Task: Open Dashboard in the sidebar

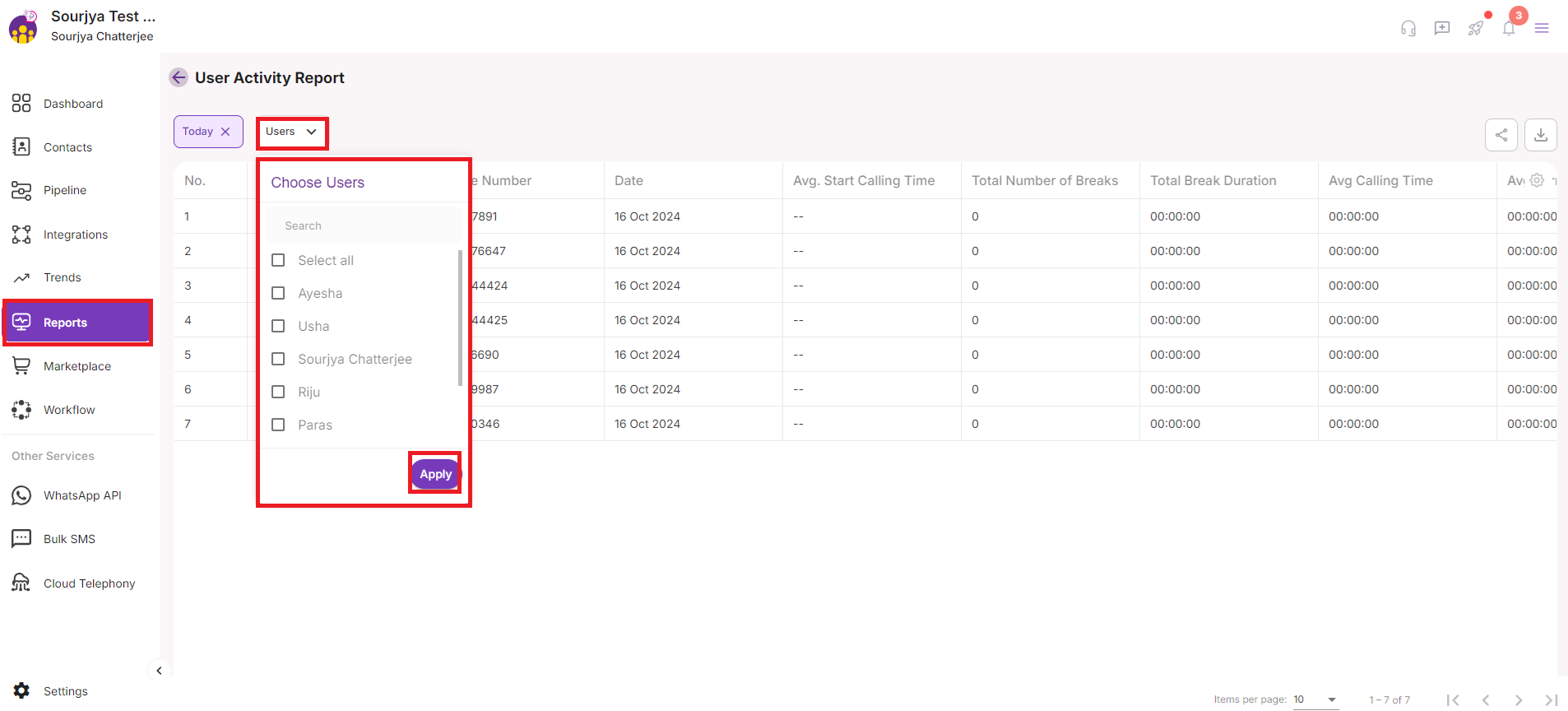Action: (72, 104)
